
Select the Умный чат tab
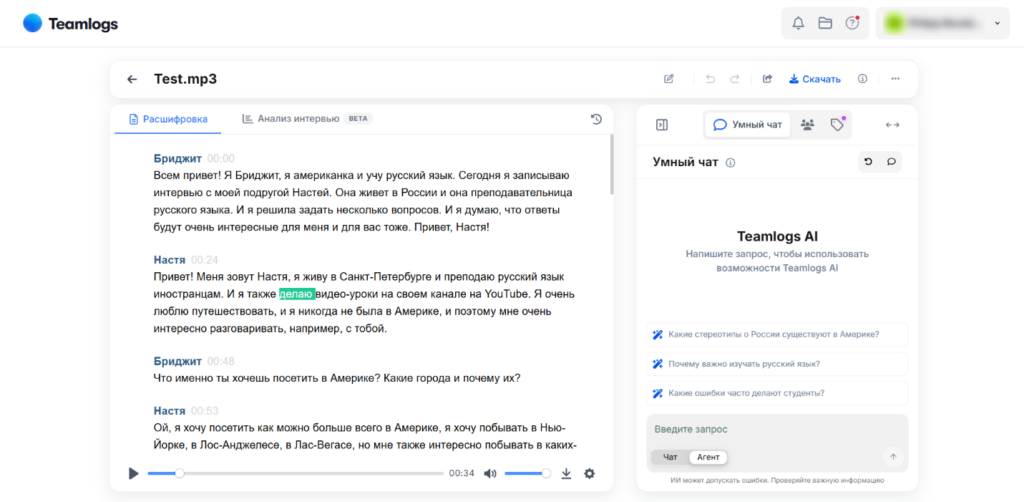[747, 125]
